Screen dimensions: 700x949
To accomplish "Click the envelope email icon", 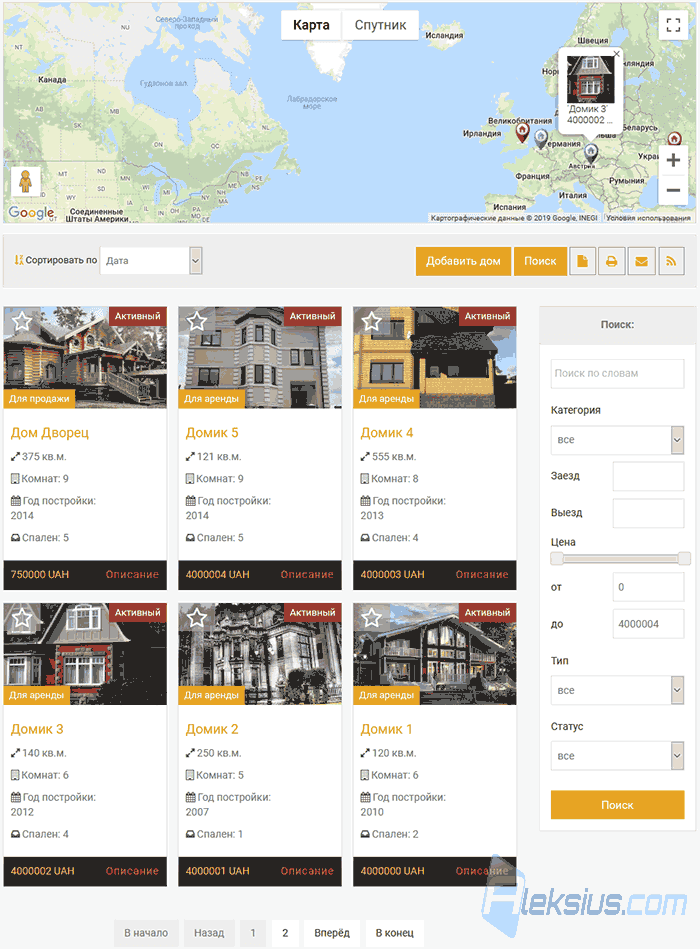I will 641,261.
